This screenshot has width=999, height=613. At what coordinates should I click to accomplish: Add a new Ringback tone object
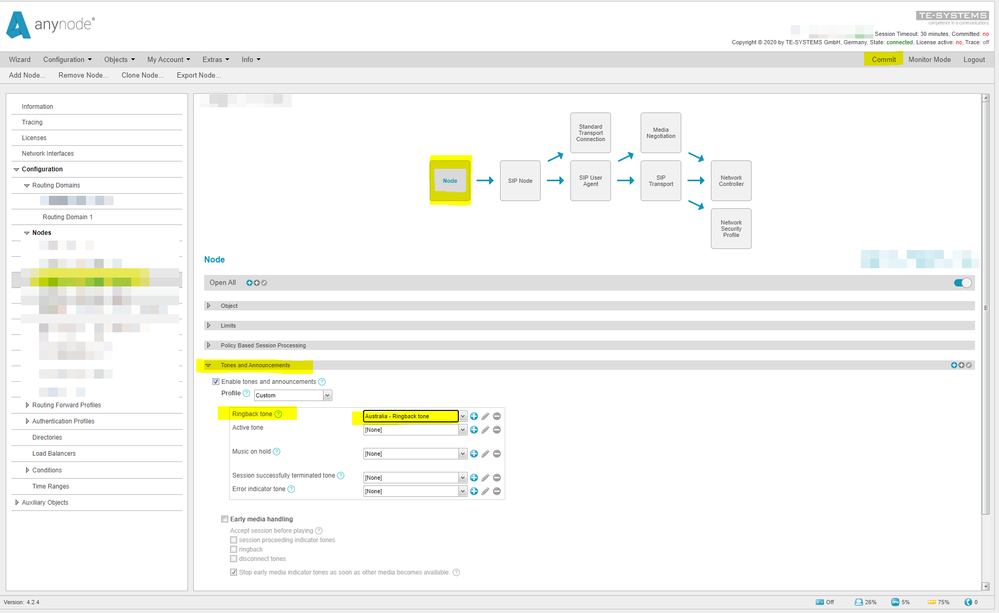pos(474,416)
